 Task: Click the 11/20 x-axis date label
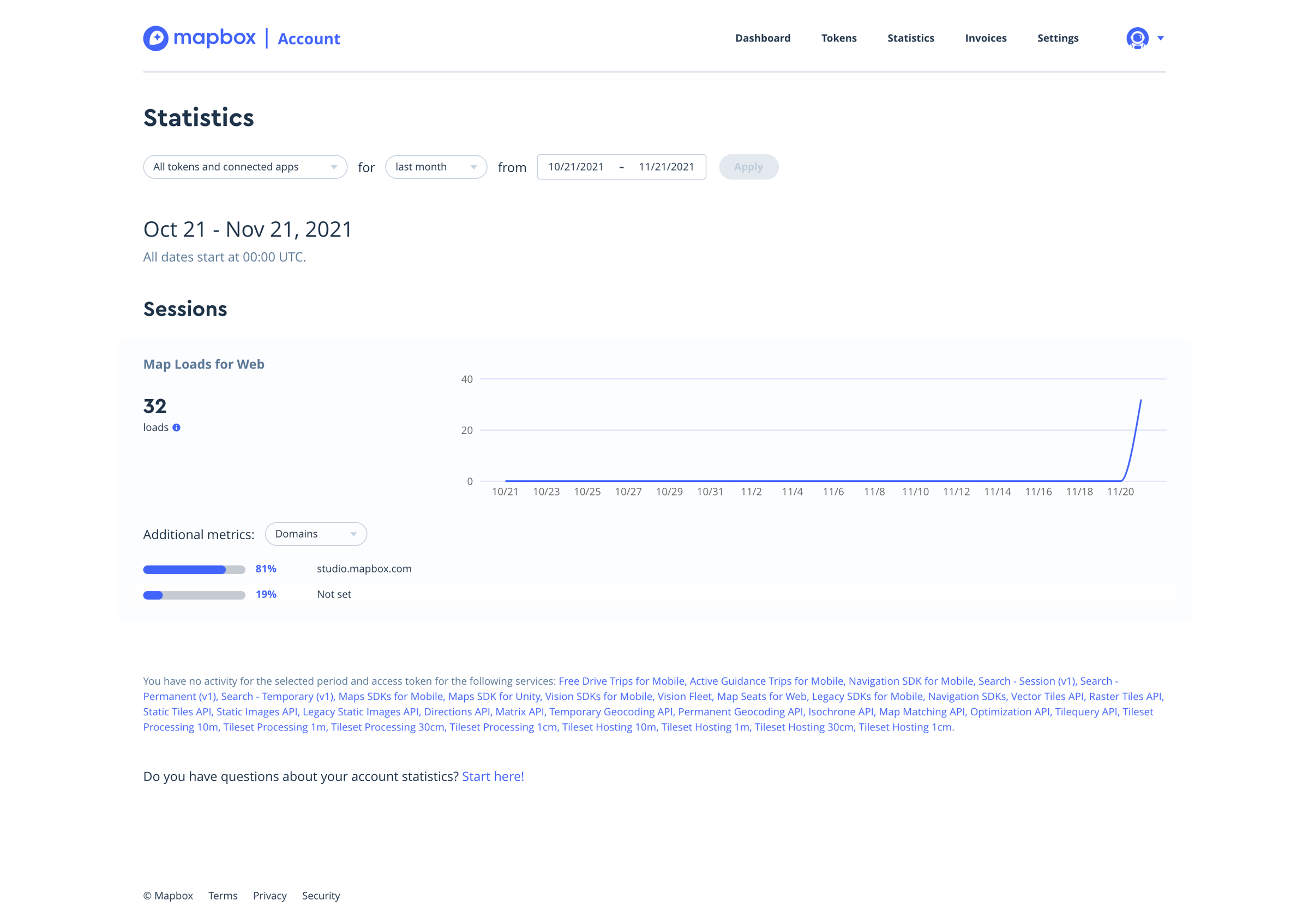point(1120,492)
